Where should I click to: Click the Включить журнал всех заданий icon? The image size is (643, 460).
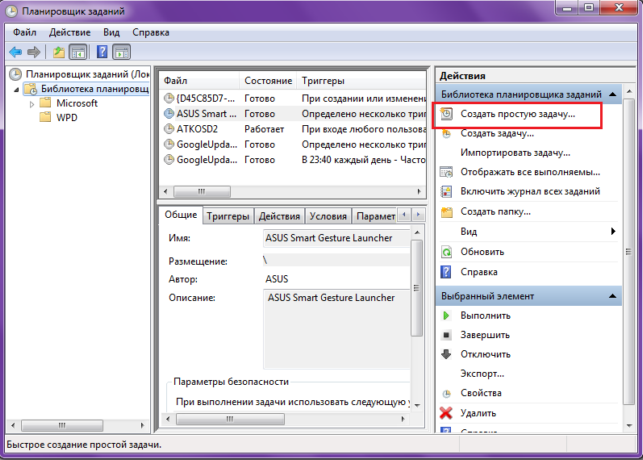point(446,191)
